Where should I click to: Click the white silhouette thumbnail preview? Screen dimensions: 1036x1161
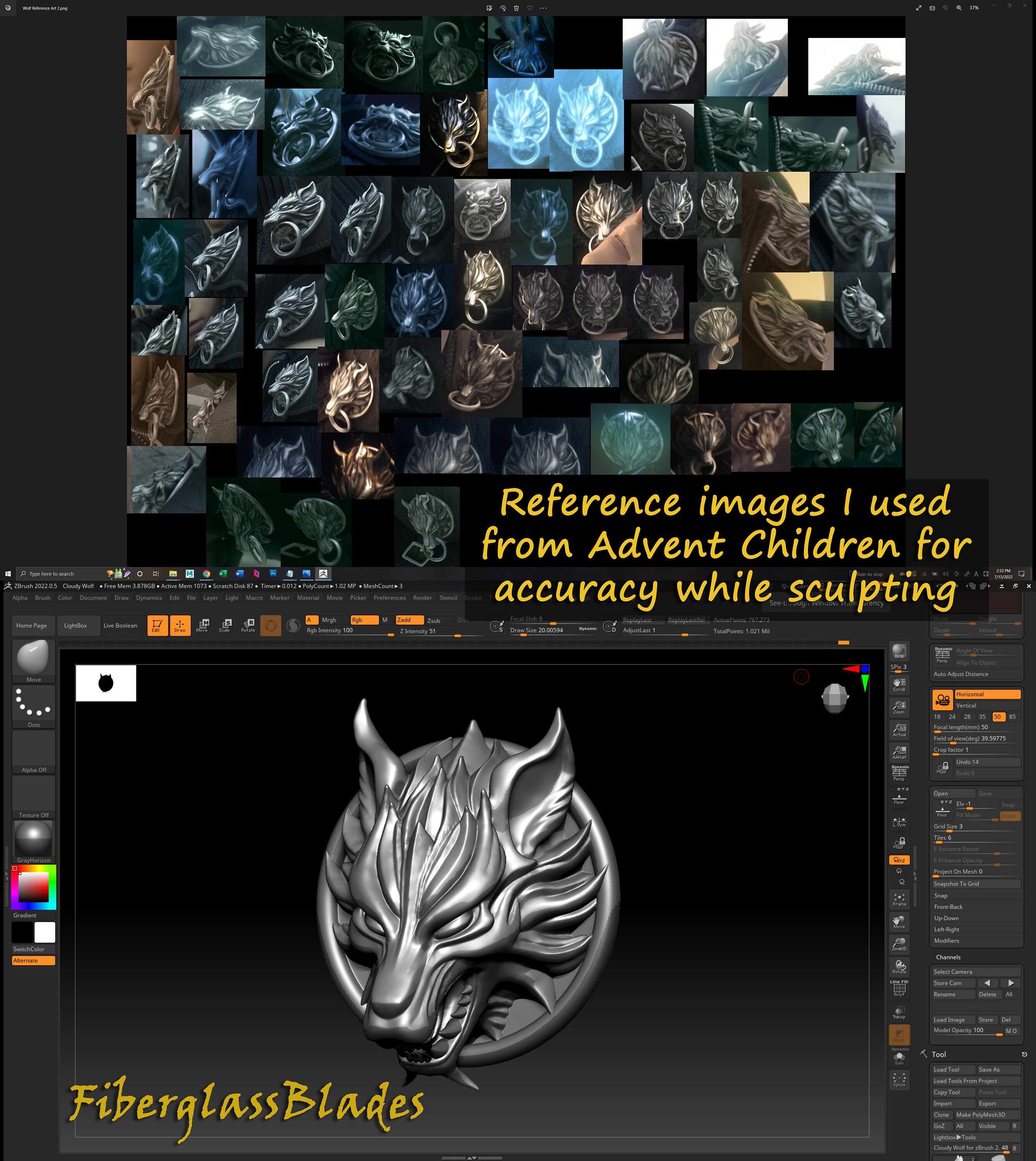[x=106, y=683]
